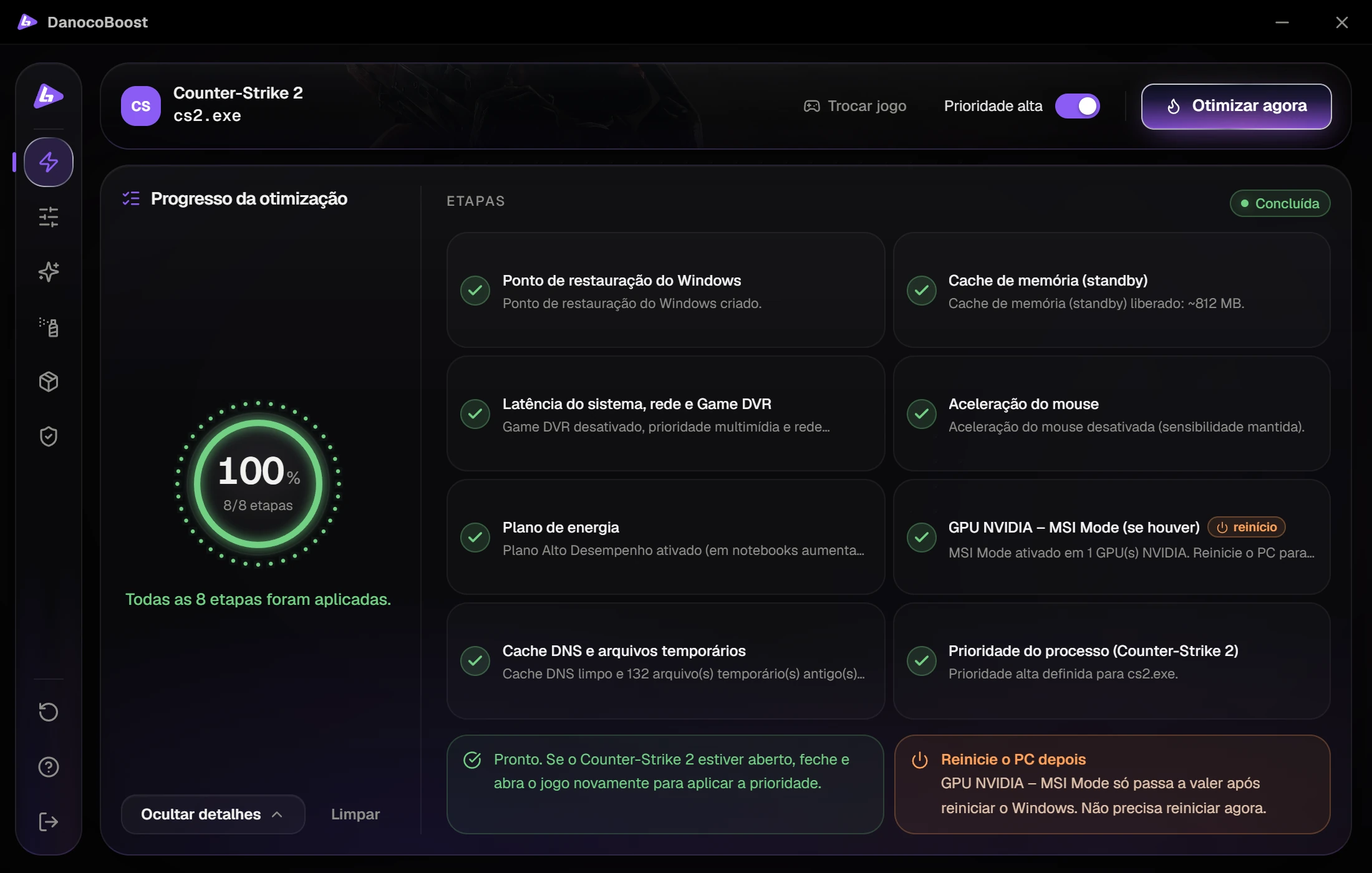Open the sparkles icon in sidebar
This screenshot has height=873, width=1372.
49,272
